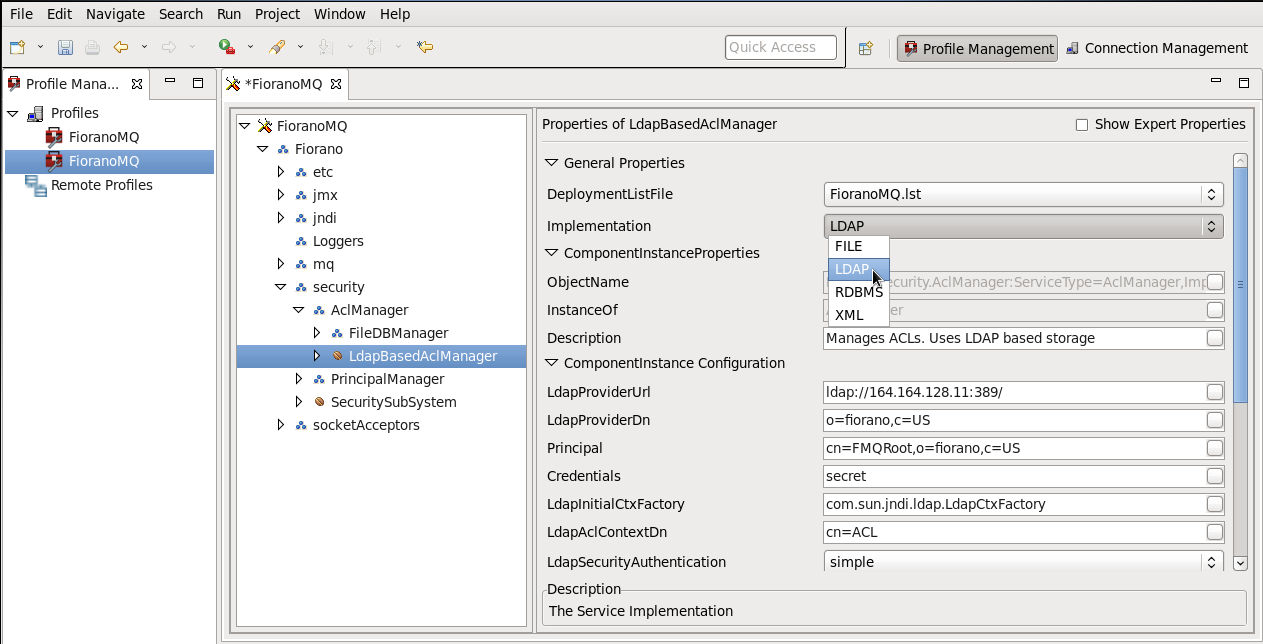Click the Forward arrow toolbar icon
This screenshot has height=644, width=1263.
point(169,47)
